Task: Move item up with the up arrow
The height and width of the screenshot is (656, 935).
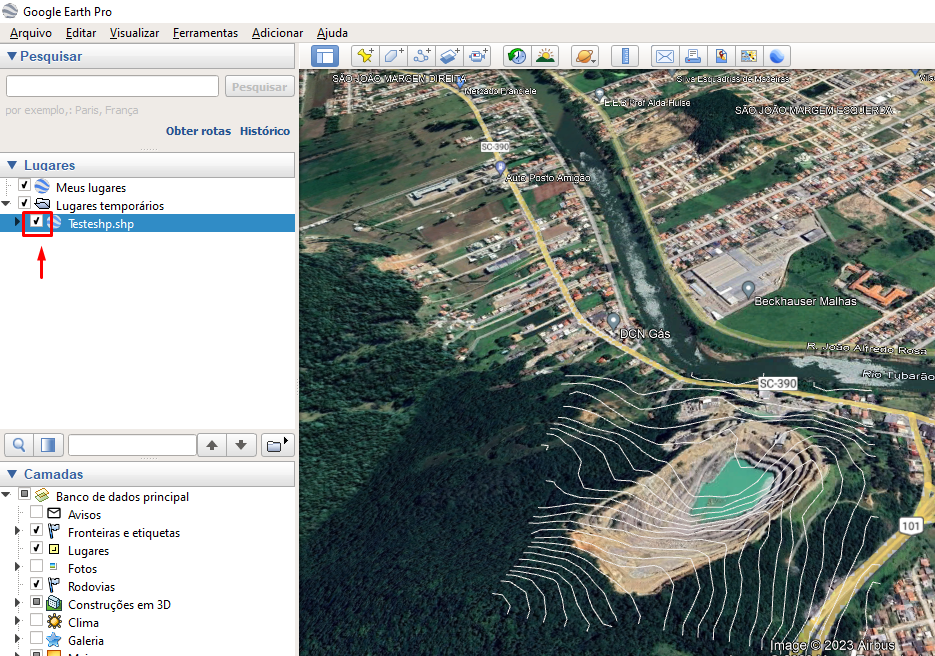Action: click(212, 445)
